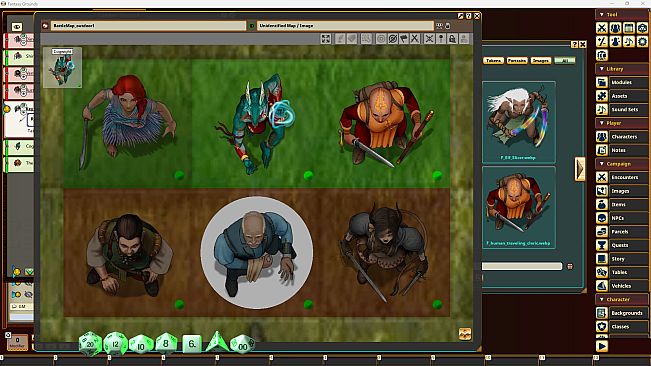Open the dice/color tool icon in Tool section
This screenshot has height=366, width=651.
[x=642, y=28]
